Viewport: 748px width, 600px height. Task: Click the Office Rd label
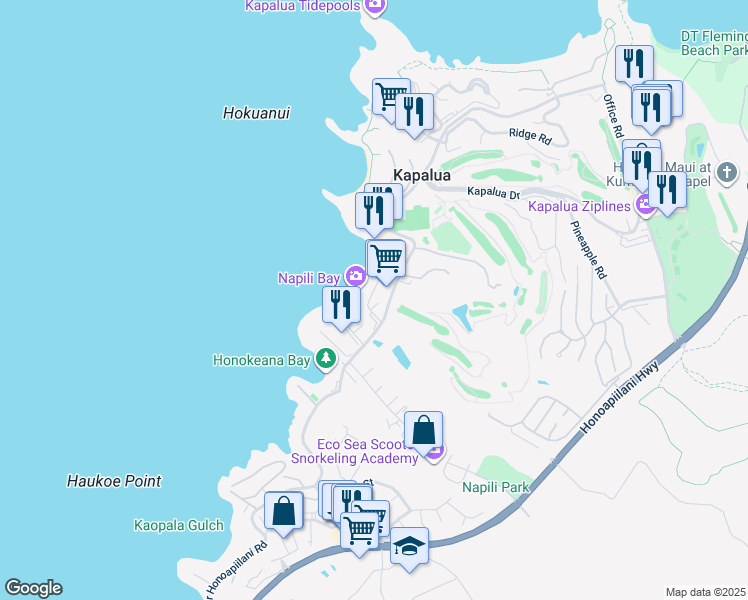tap(613, 116)
